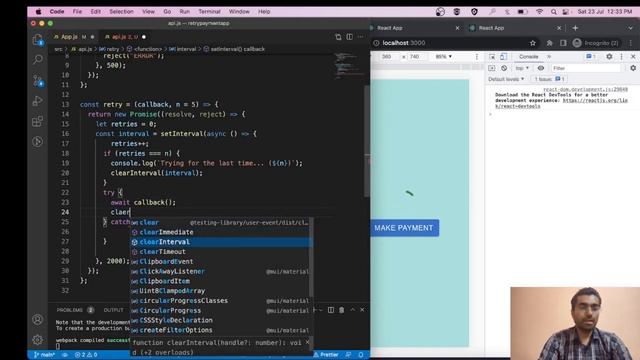Choose the clearImmediate suggestion
This screenshot has height=360, width=640.
point(220,232)
